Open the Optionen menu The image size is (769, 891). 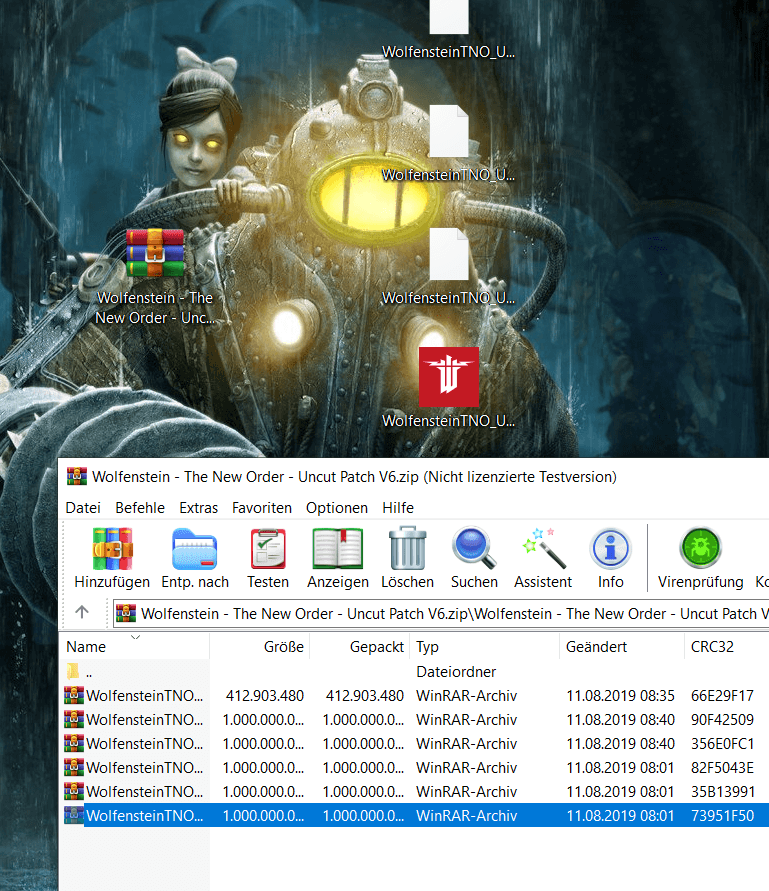click(x=337, y=507)
